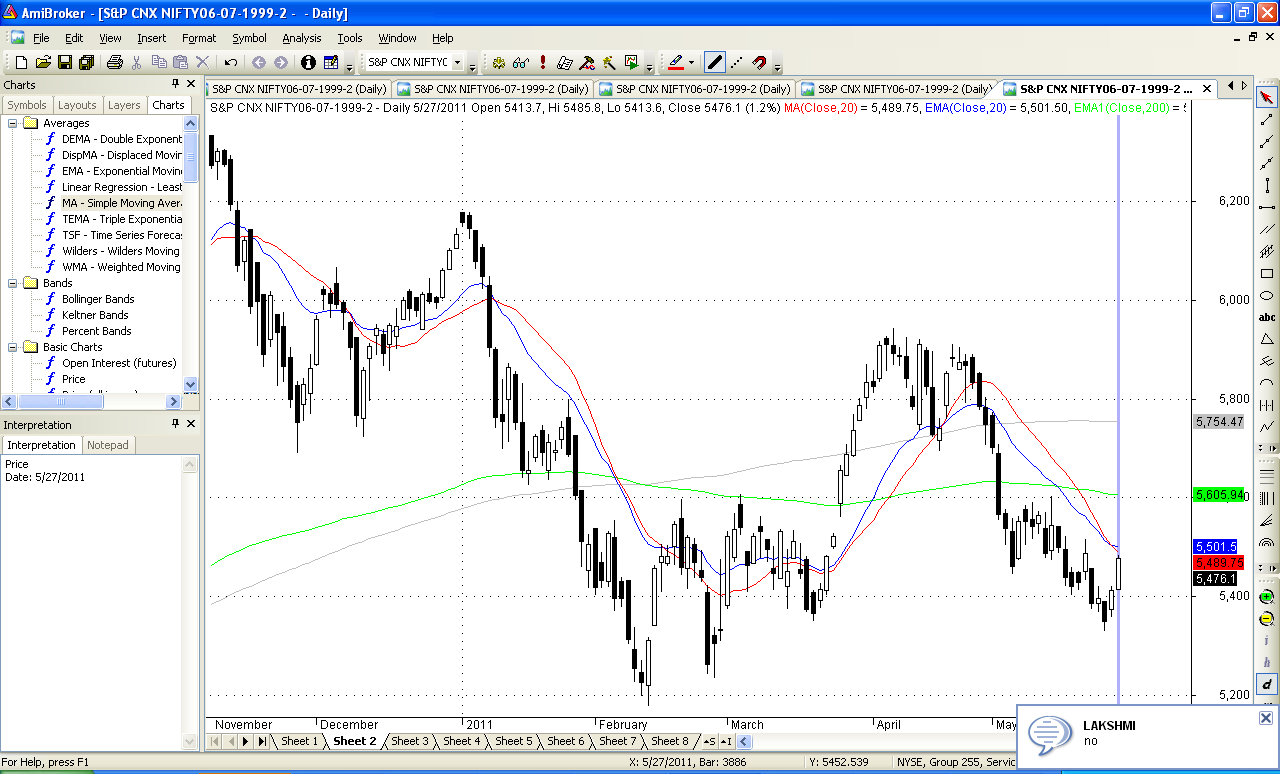
Task: Click Charts tree scroll-down arrow
Action: [191, 384]
